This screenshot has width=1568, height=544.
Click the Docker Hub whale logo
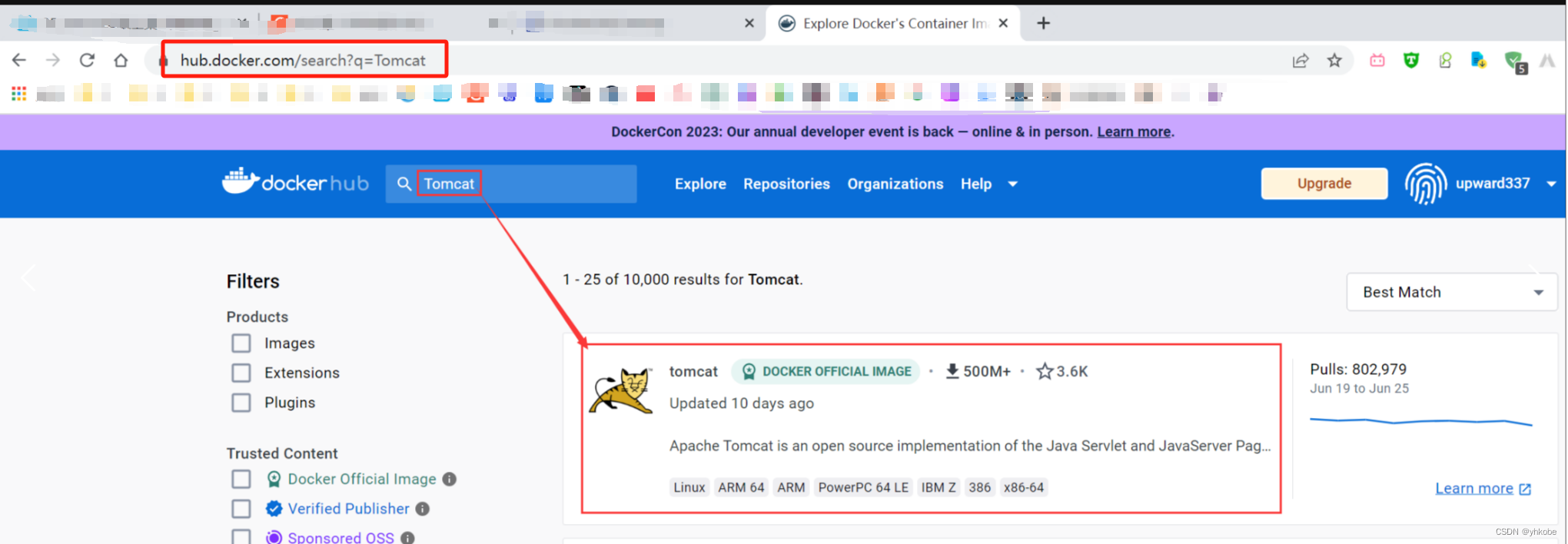tap(296, 182)
